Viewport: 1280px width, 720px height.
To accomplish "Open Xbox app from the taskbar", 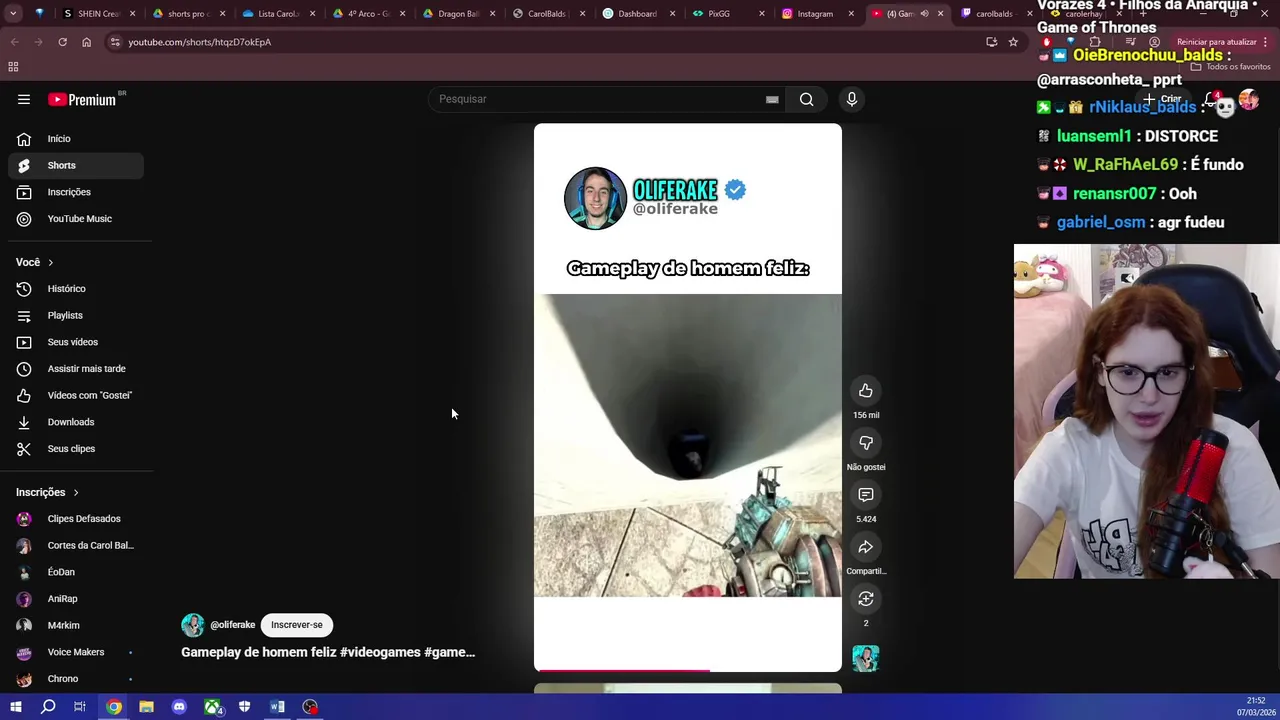I will (x=212, y=707).
